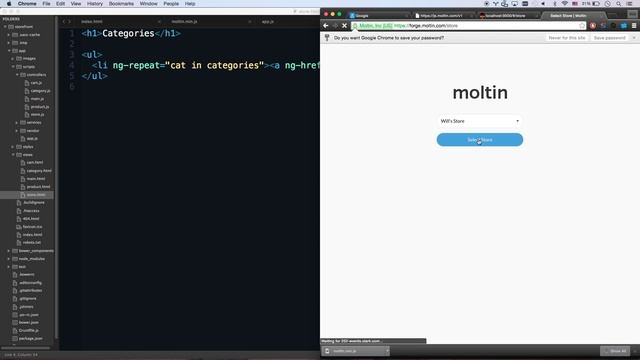Click the sidebar horizontal scrollbar
Viewport: 640px width, 360px height.
(25, 348)
